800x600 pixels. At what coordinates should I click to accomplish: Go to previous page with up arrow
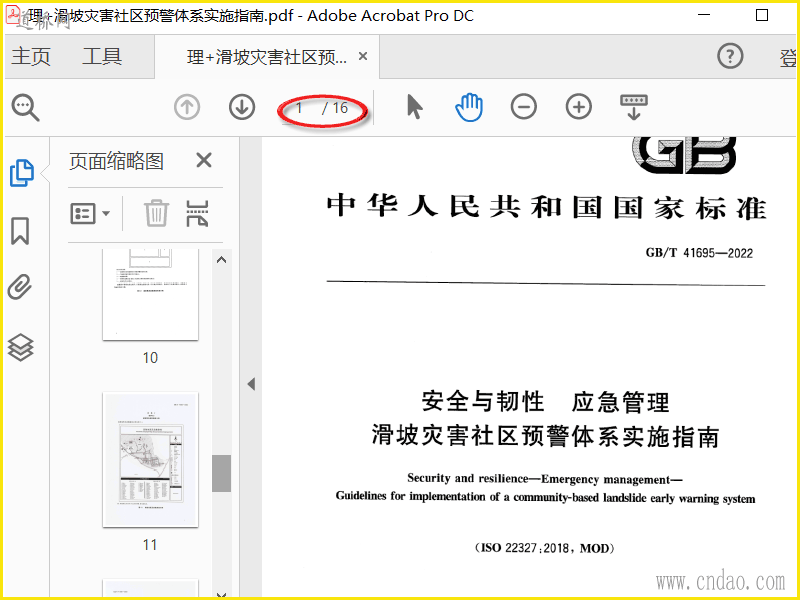tap(187, 108)
